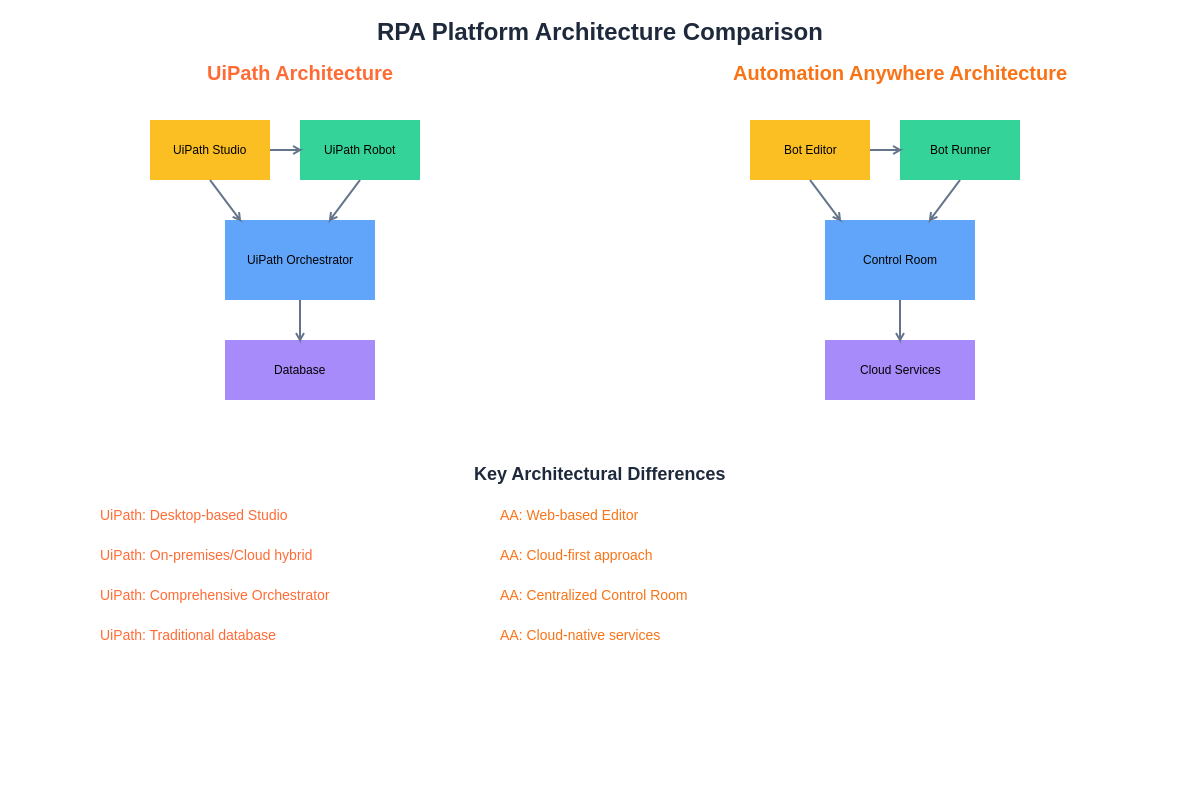The image size is (1200, 800).
Task: Click the UiPath Studio box
Action: tap(210, 150)
